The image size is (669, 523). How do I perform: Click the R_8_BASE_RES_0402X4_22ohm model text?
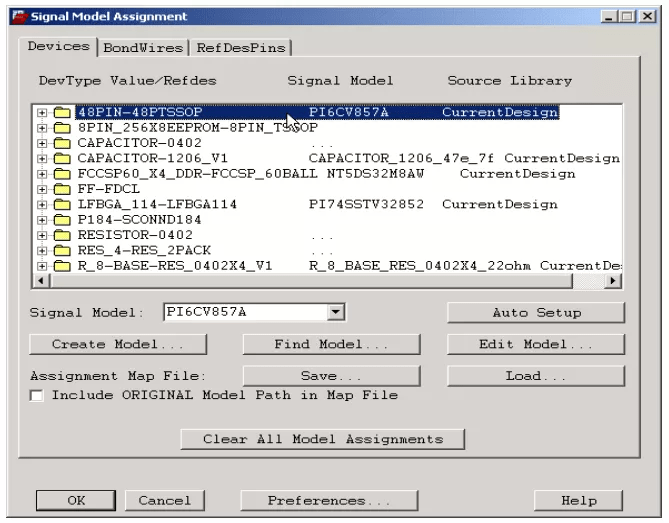pyautogui.click(x=420, y=266)
